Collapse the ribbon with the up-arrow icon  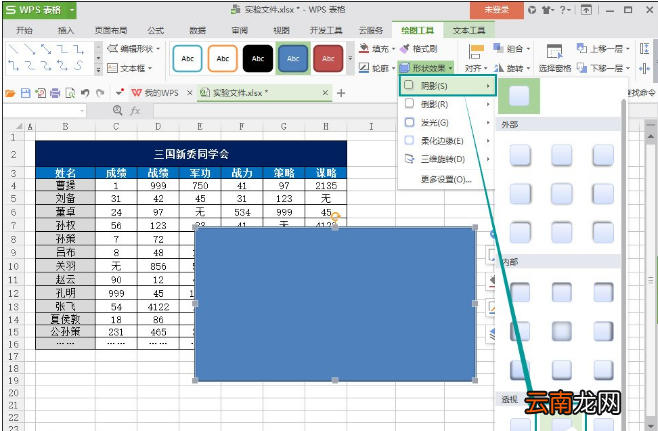coord(586,10)
